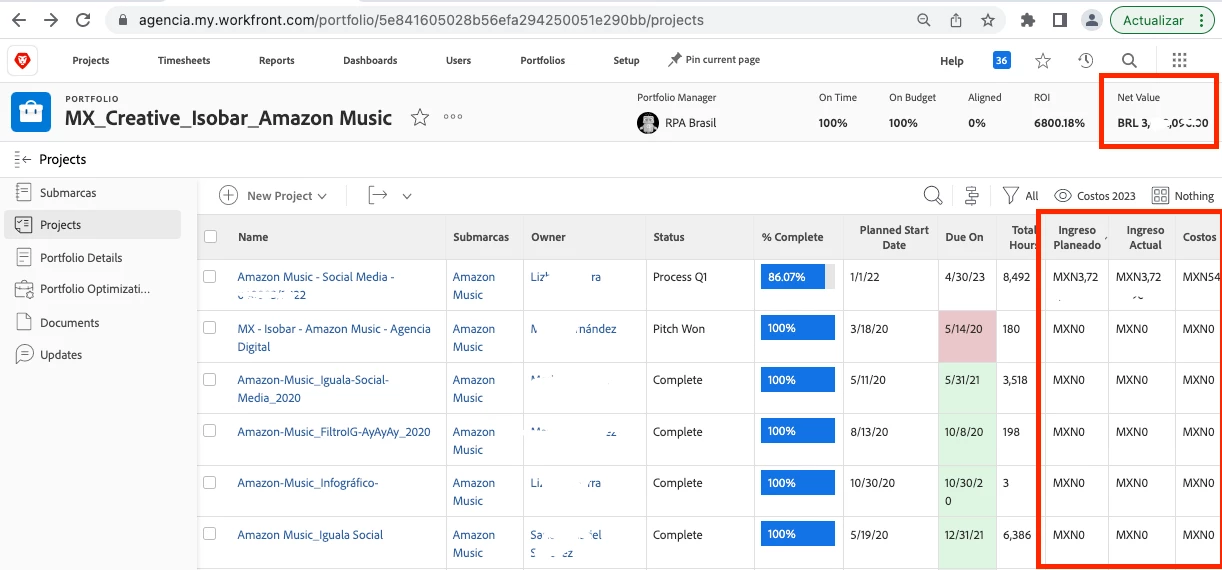1222x570 pixels.
Task: Open Timesheets in top navigation
Action: pyautogui.click(x=184, y=61)
